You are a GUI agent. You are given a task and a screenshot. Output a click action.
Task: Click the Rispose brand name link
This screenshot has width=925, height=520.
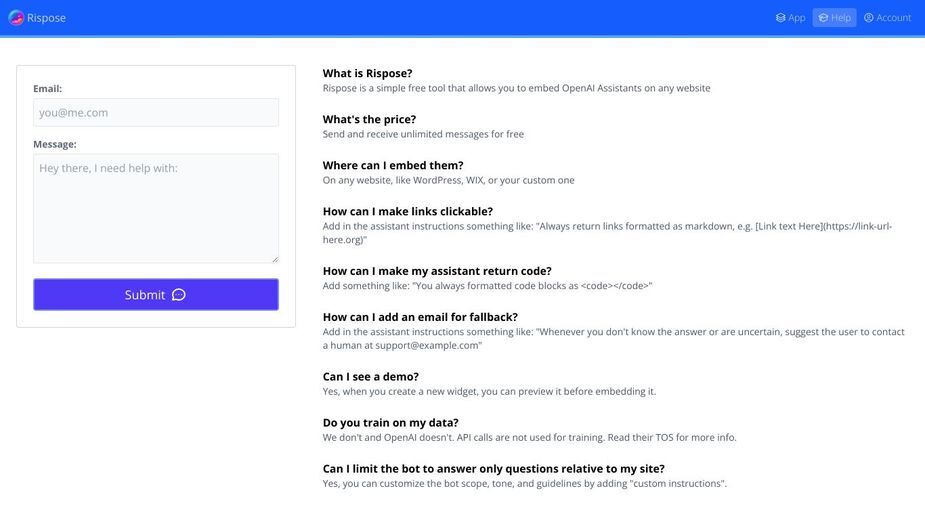tap(47, 18)
